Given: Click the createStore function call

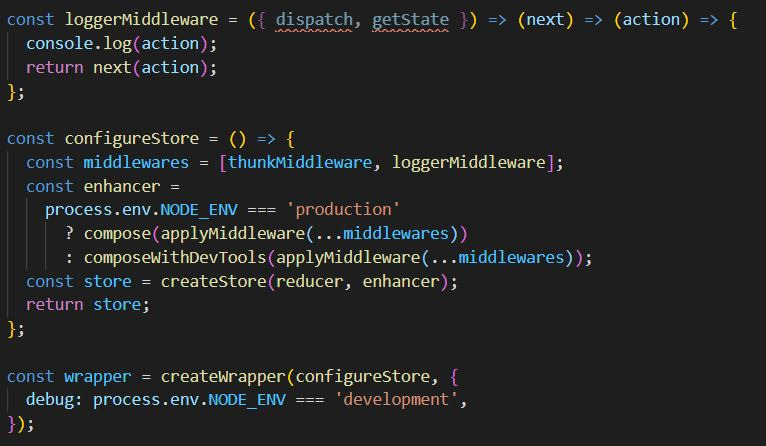Looking at the screenshot, I should tap(213, 281).
